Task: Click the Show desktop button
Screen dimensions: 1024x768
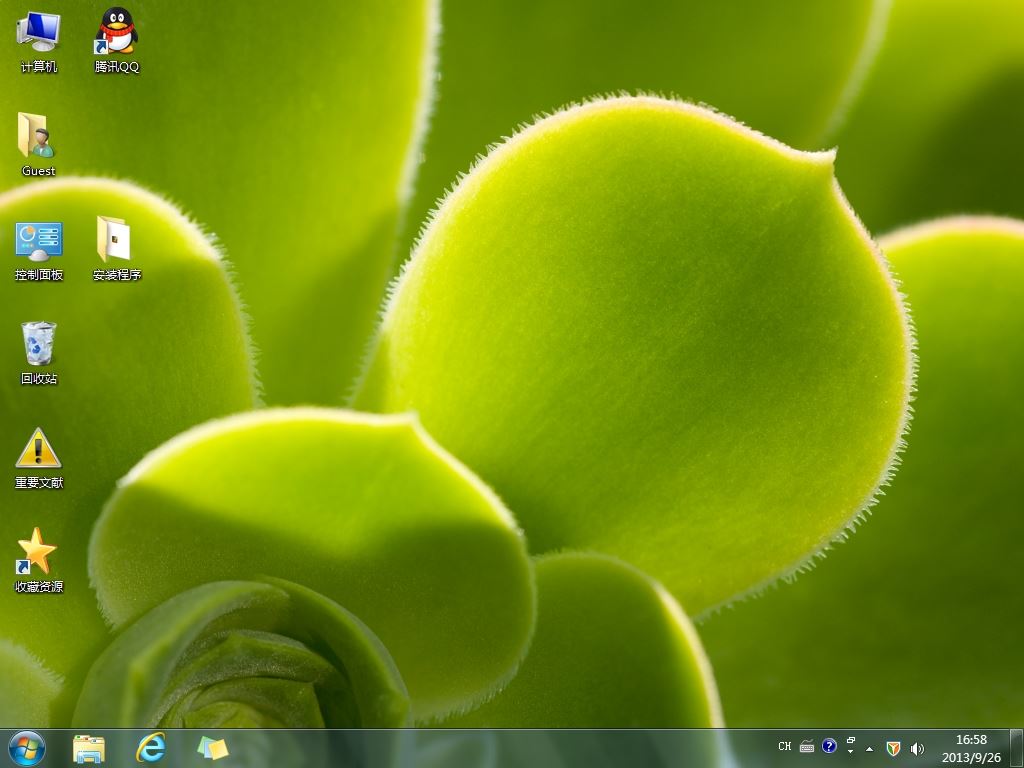Action: [1017, 748]
